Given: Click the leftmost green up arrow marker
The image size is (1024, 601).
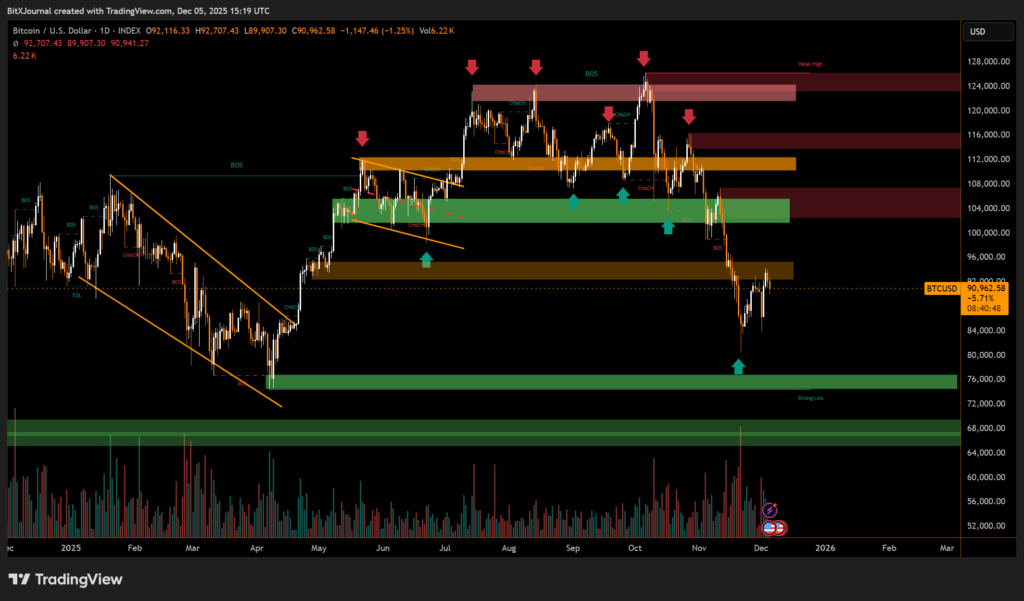Looking at the screenshot, I should click(427, 259).
